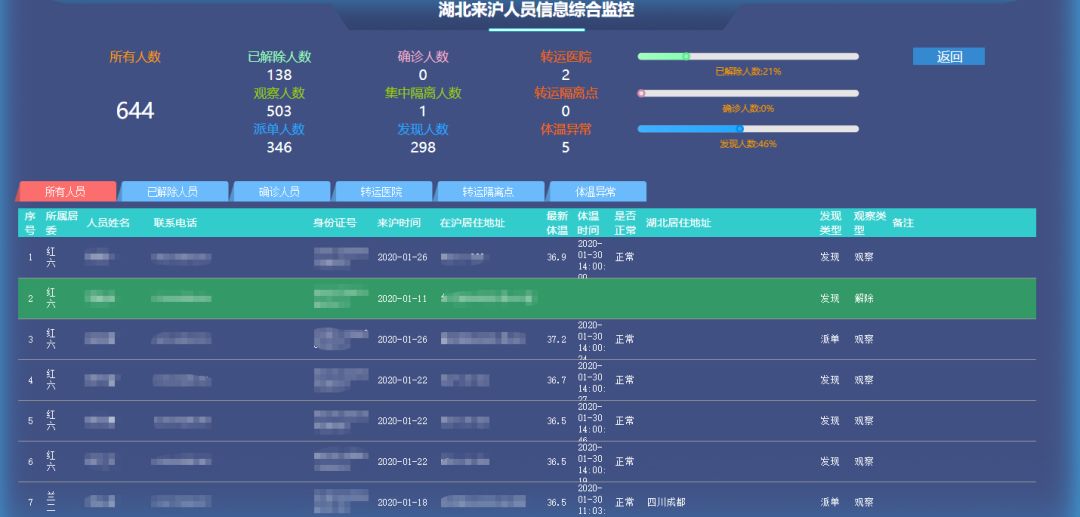This screenshot has width=1080, height=517.
Task: Click the 返回 button
Action: [948, 57]
